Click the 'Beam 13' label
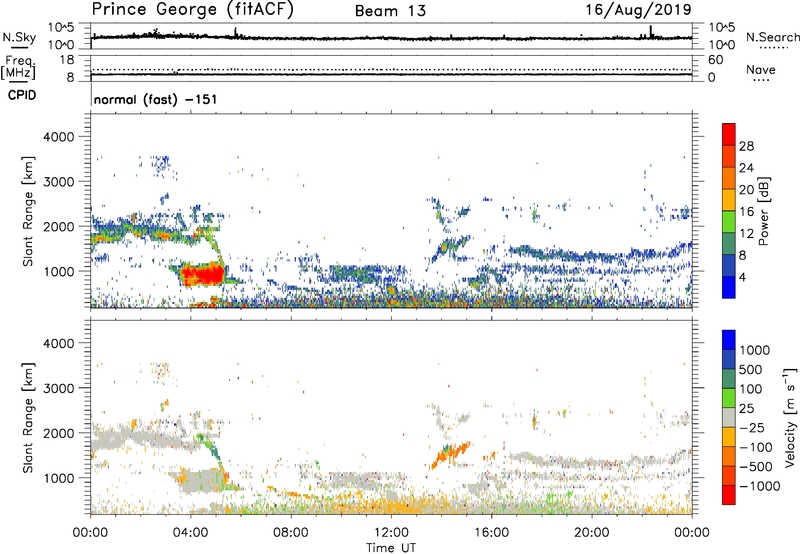The height and width of the screenshot is (554, 800). point(390,11)
